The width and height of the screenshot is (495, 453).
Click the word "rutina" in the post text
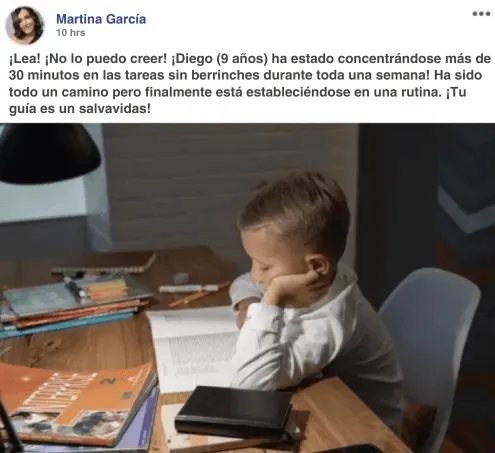(x=417, y=92)
